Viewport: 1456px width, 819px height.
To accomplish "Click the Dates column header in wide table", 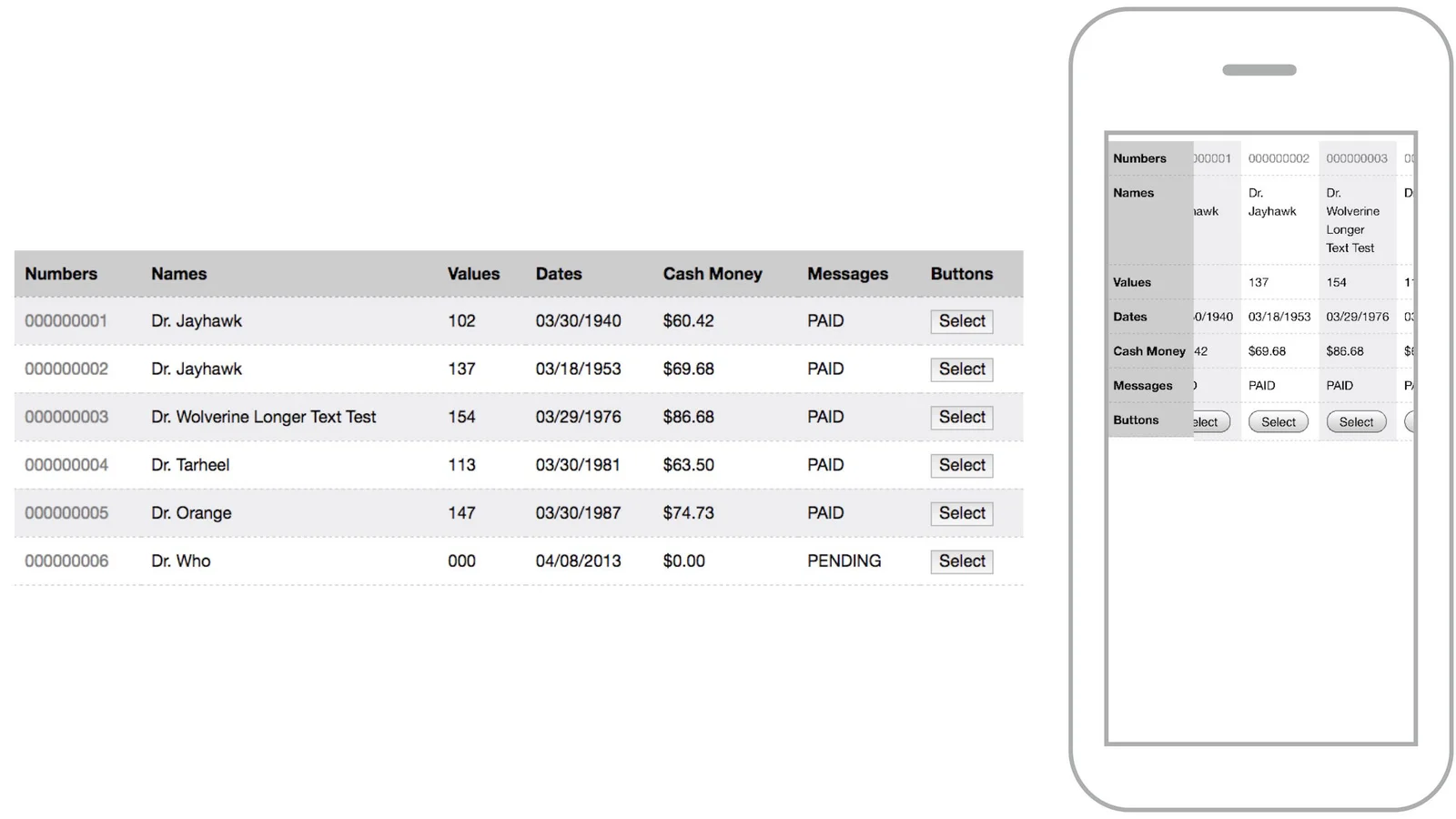I will coord(558,274).
